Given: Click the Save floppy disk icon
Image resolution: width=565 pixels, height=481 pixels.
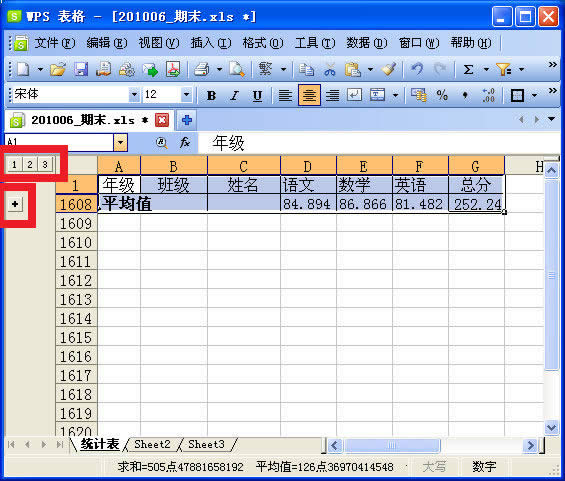Looking at the screenshot, I should pyautogui.click(x=81, y=69).
